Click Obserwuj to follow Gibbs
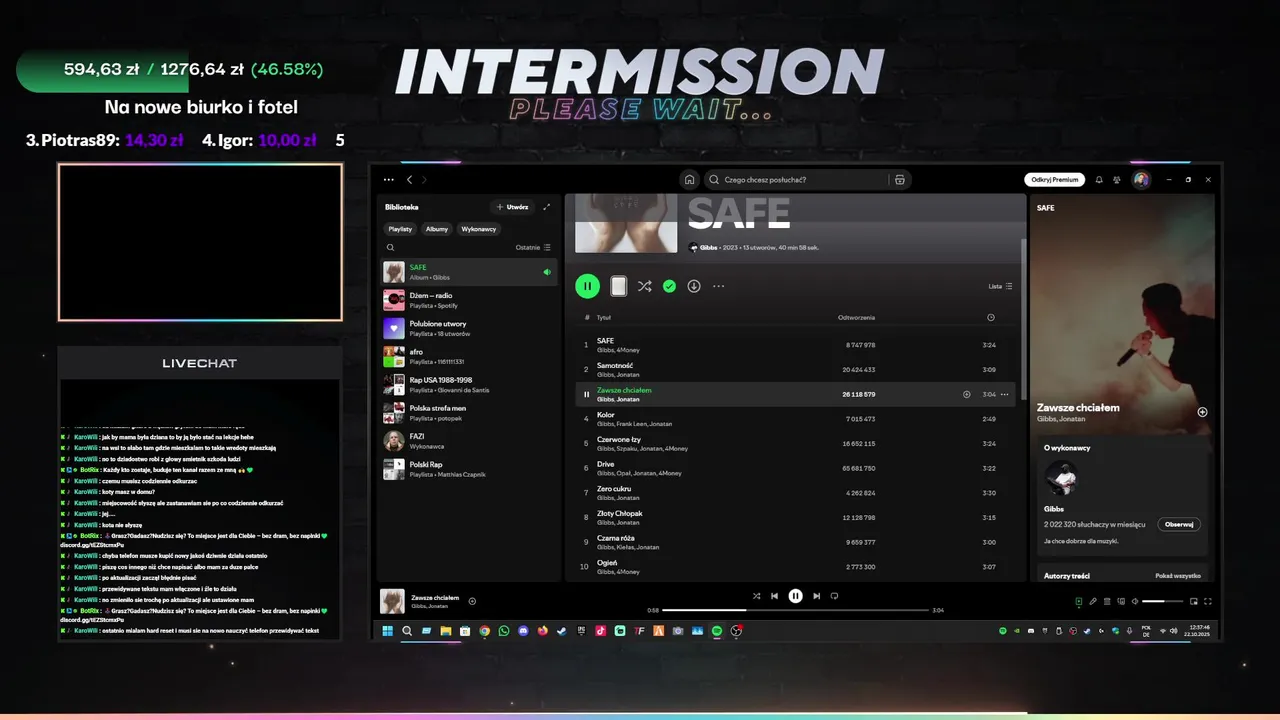Image resolution: width=1280 pixels, height=720 pixels. [1179, 524]
